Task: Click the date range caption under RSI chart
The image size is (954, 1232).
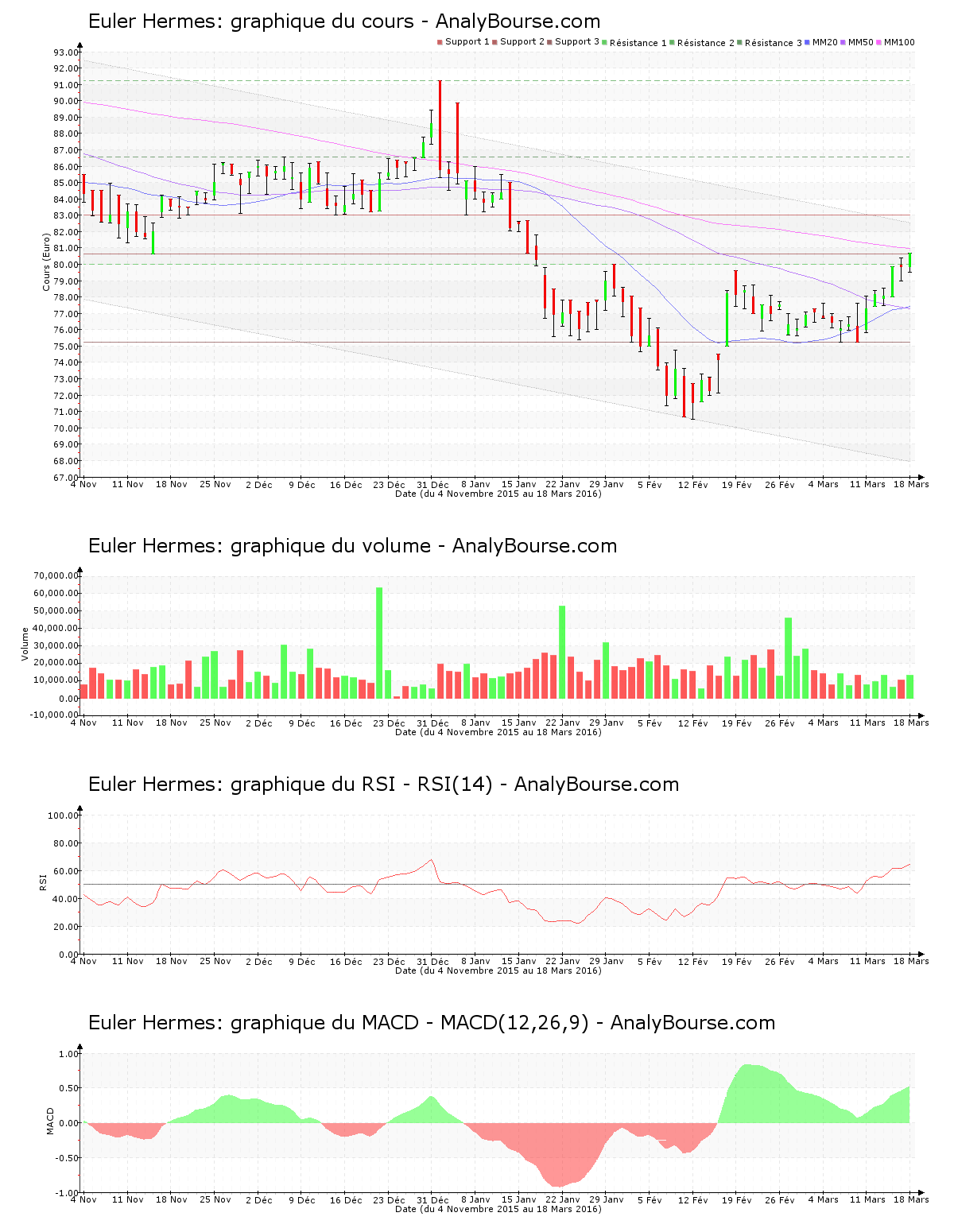Action: (498, 970)
